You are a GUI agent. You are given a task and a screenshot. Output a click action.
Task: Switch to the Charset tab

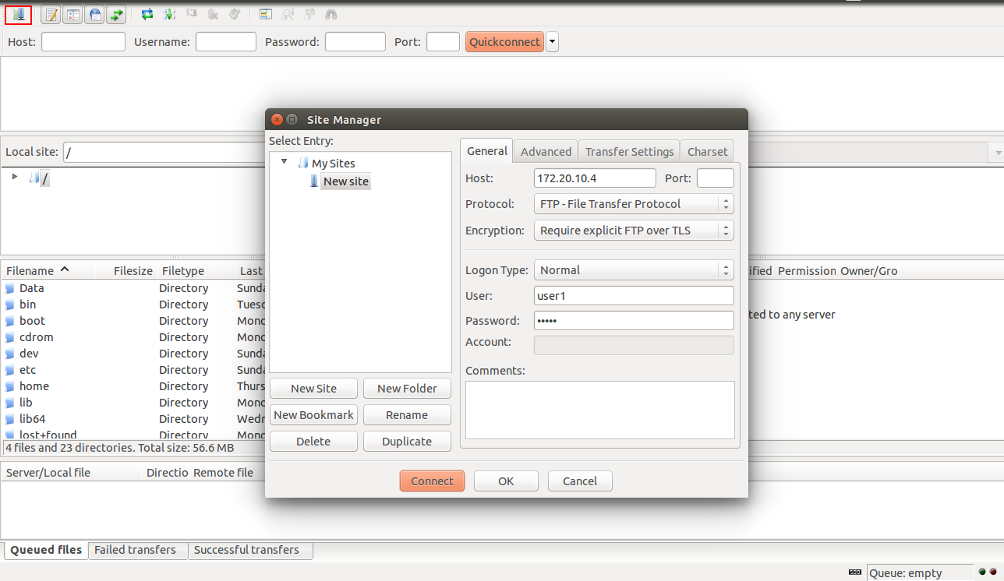[707, 152]
